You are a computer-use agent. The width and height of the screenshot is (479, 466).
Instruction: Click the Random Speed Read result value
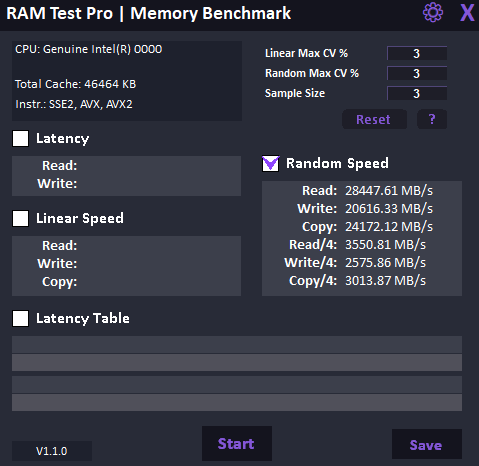(x=389, y=191)
